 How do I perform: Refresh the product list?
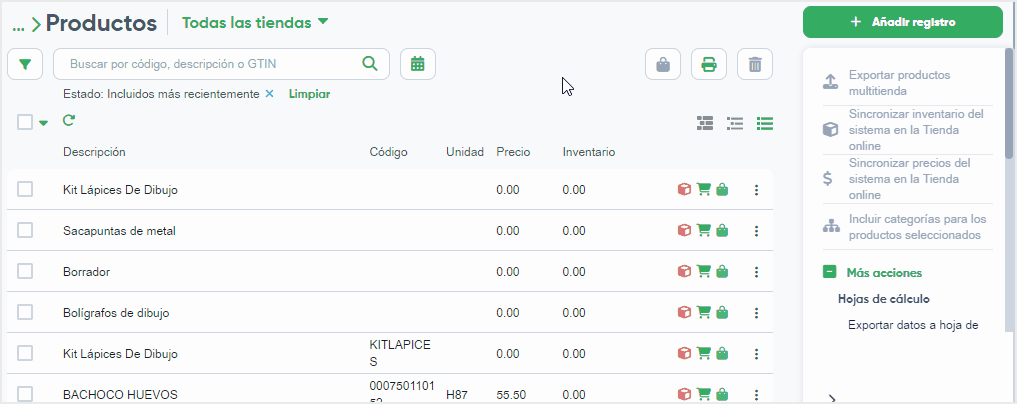(x=69, y=121)
